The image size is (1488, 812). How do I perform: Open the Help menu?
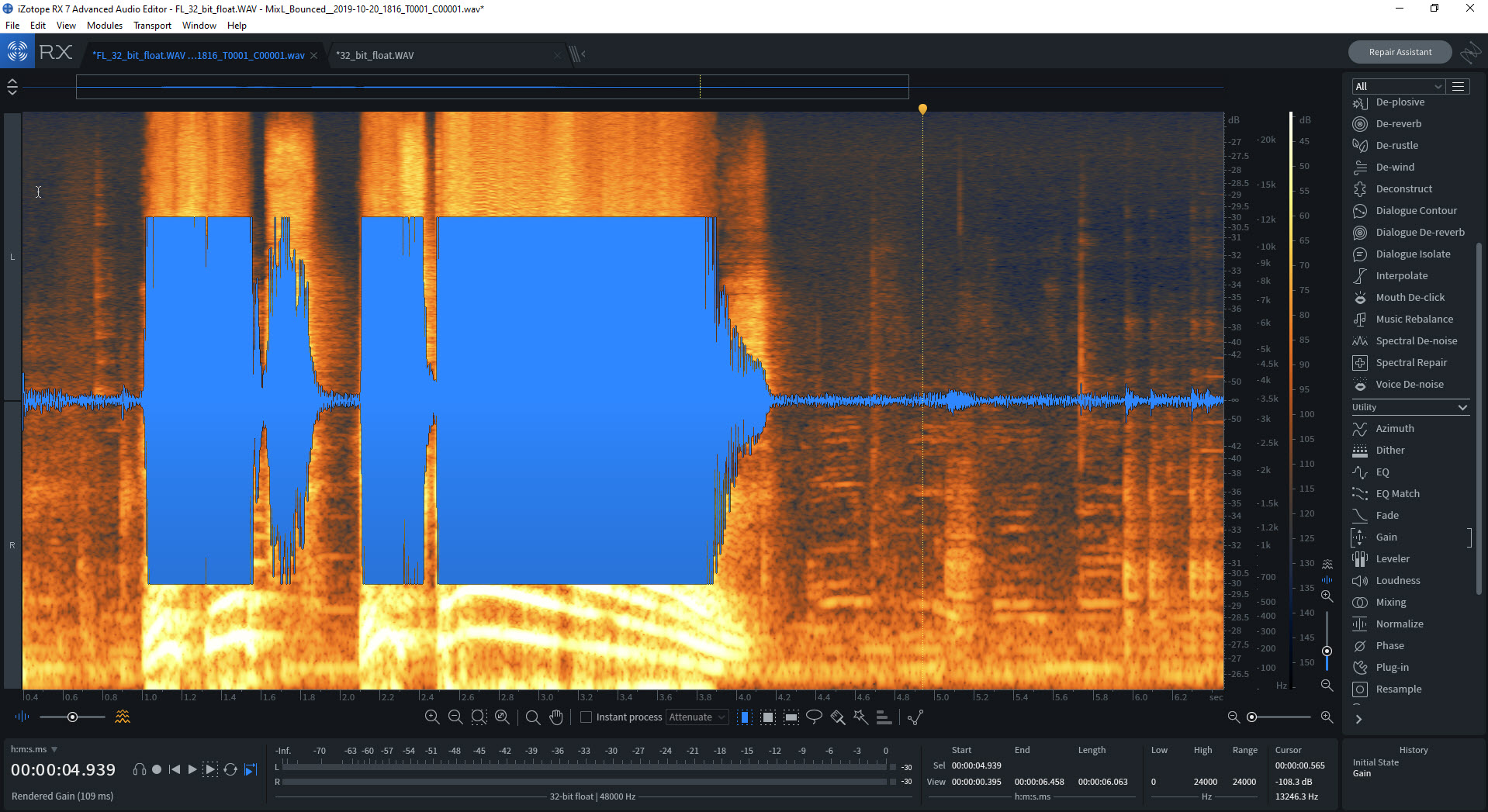click(237, 25)
